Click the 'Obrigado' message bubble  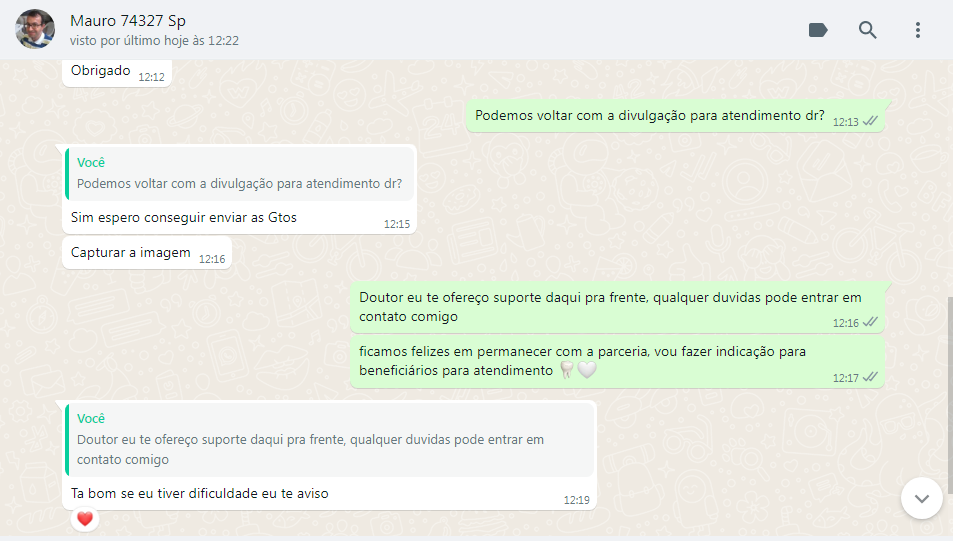coord(117,72)
